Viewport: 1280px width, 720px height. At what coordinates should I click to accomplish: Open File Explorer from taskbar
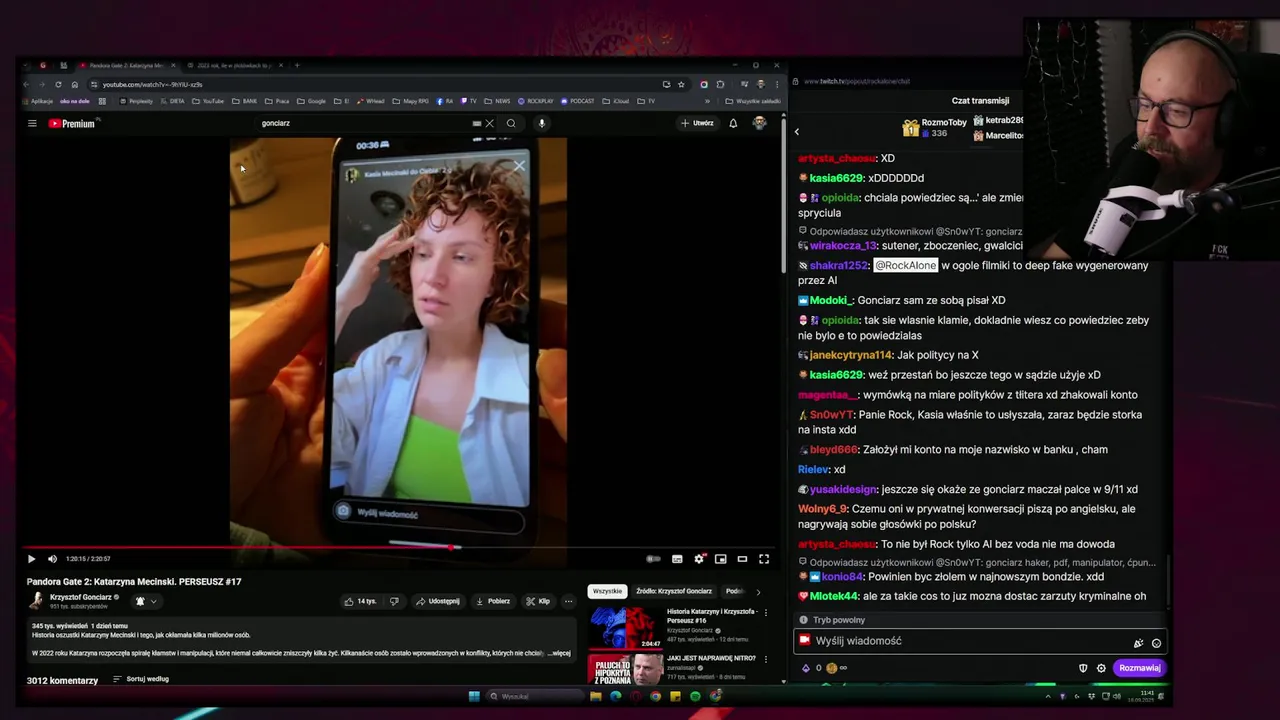coord(596,696)
